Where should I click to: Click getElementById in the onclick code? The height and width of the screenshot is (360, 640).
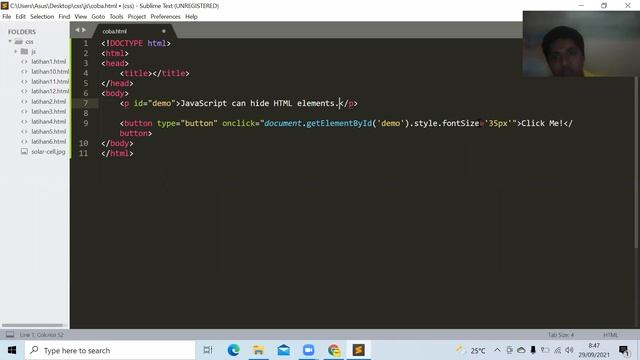click(x=339, y=123)
